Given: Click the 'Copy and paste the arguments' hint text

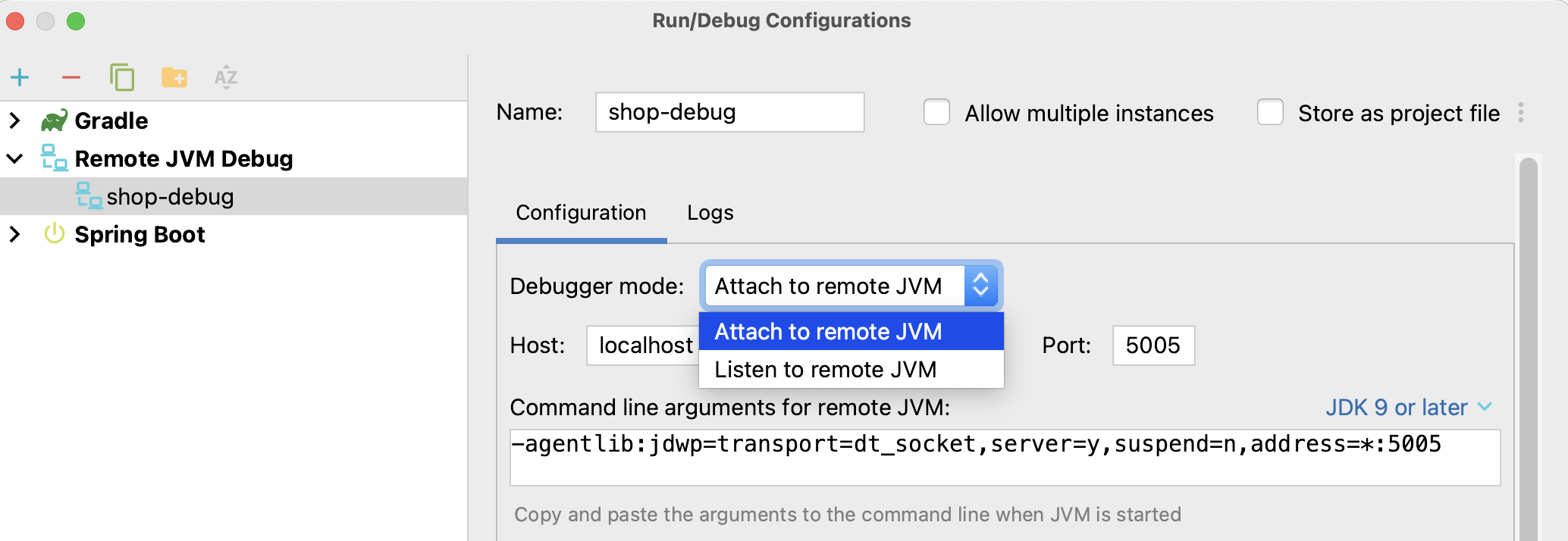Looking at the screenshot, I should (848, 514).
